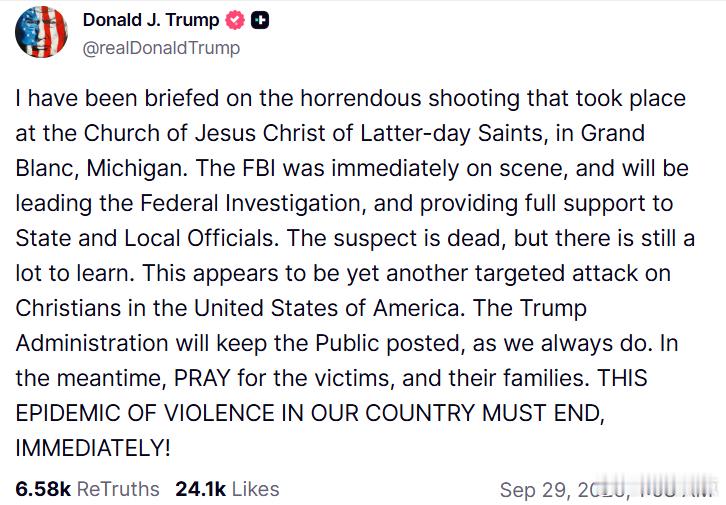726x505 pixels.
Task: Click 'State and Local Officials' text
Action: click(x=147, y=238)
